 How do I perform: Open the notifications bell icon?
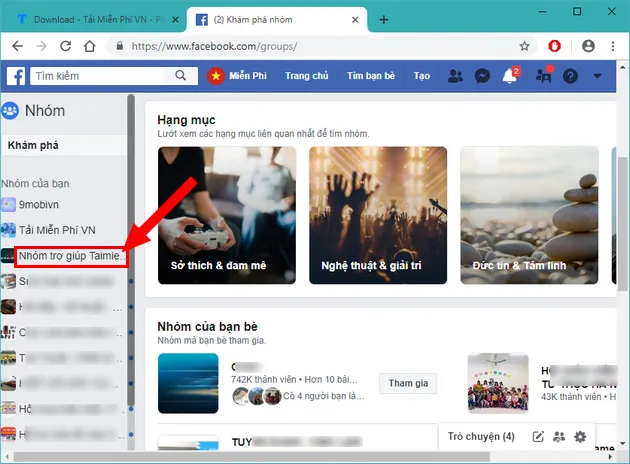point(509,76)
